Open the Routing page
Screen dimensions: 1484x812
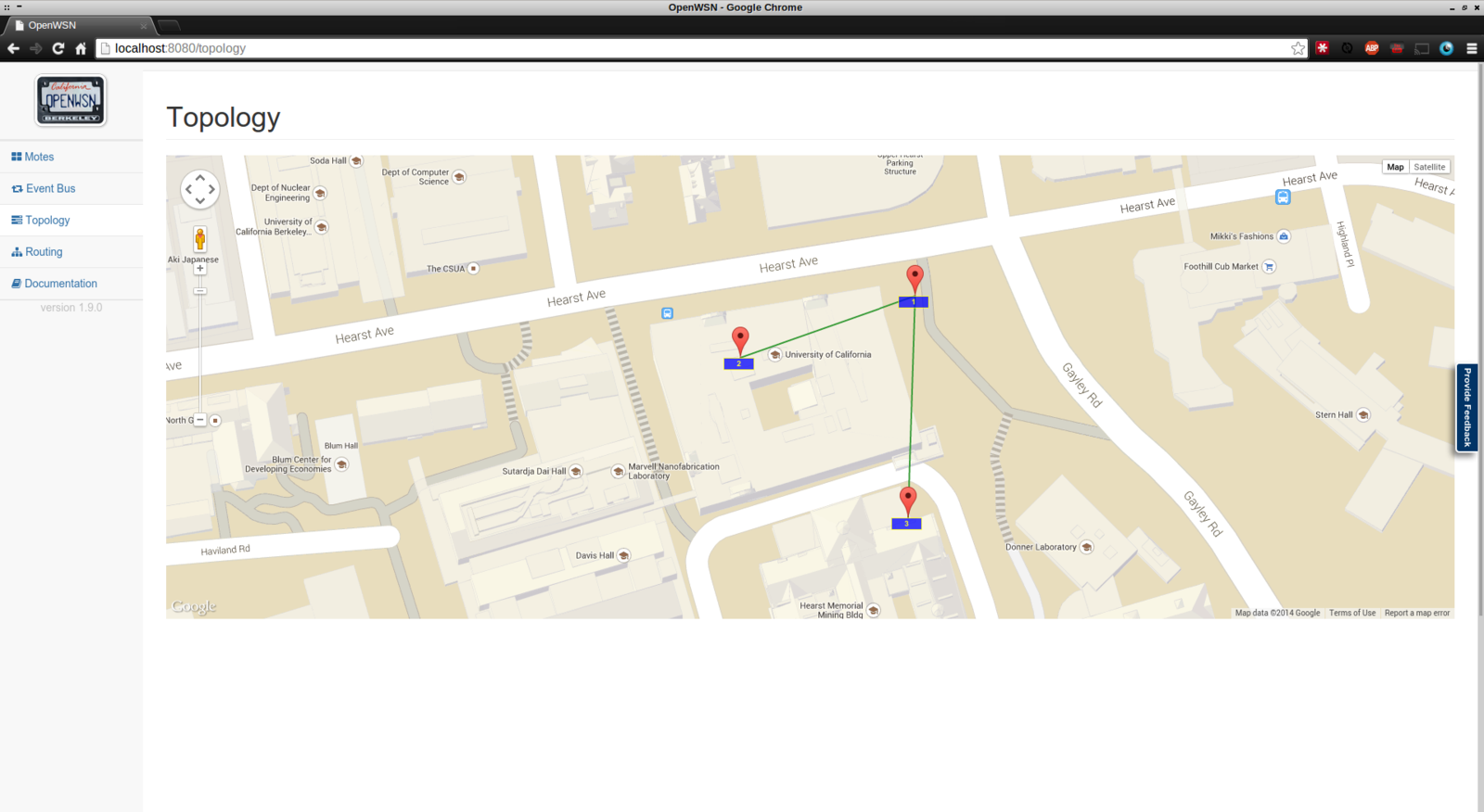coord(37,251)
